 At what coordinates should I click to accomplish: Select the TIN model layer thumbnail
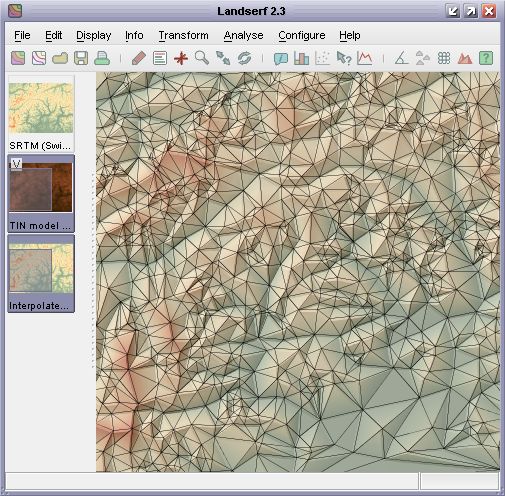click(41, 193)
